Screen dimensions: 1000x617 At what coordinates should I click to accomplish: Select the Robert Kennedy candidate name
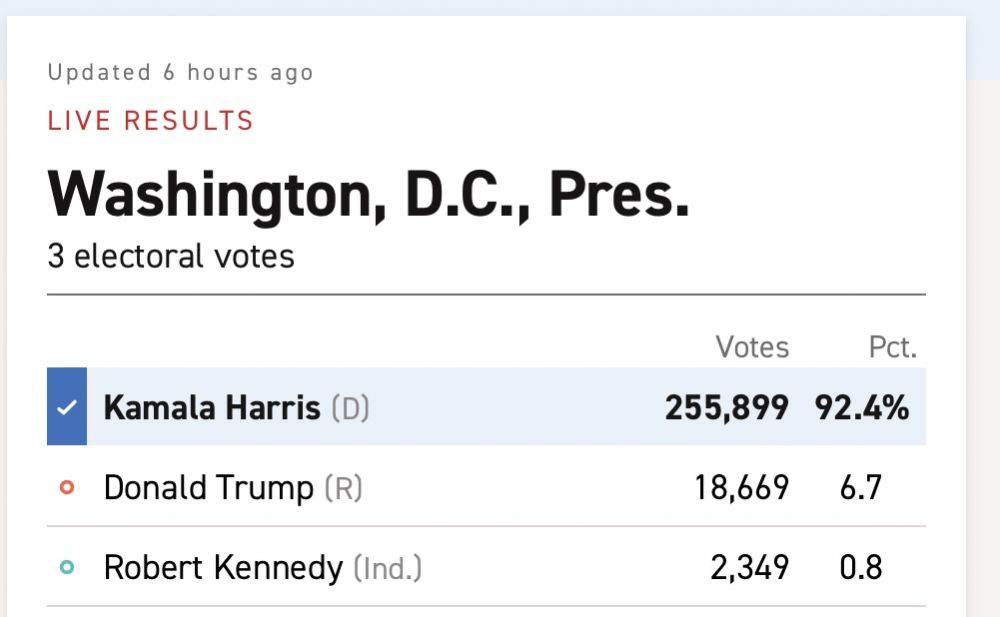(223, 568)
